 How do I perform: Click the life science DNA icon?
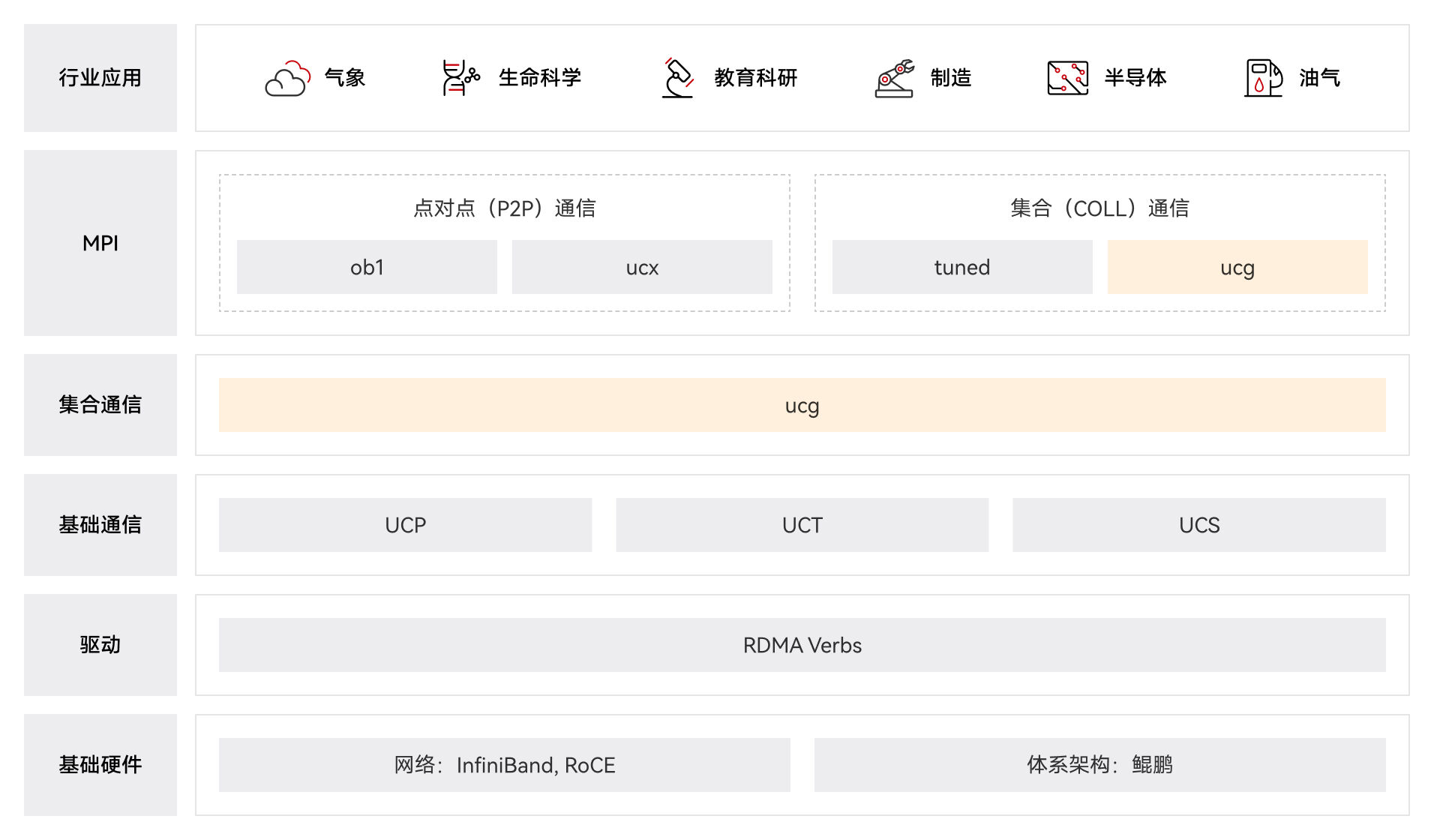pos(460,78)
